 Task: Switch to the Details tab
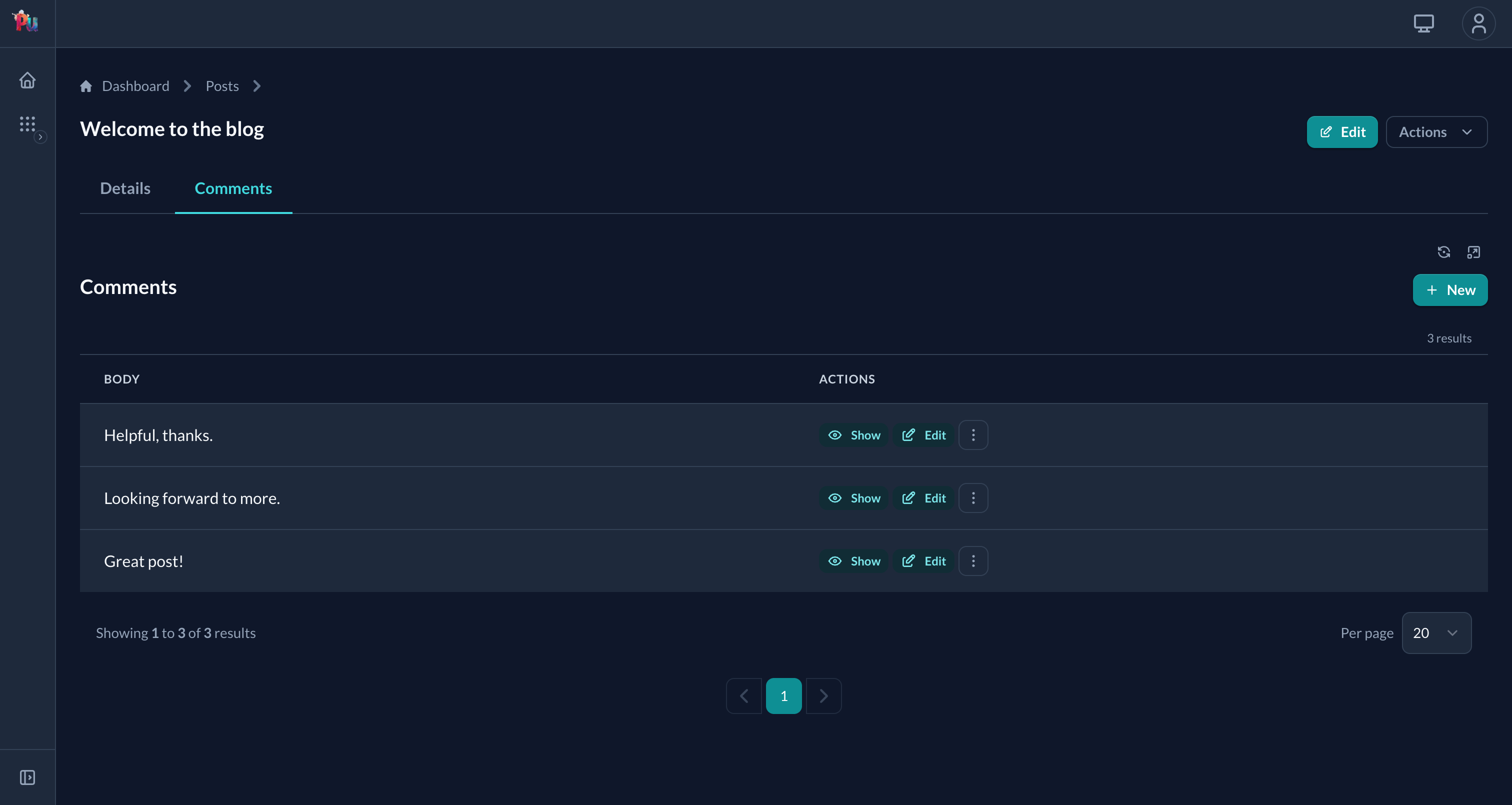pyautogui.click(x=125, y=188)
